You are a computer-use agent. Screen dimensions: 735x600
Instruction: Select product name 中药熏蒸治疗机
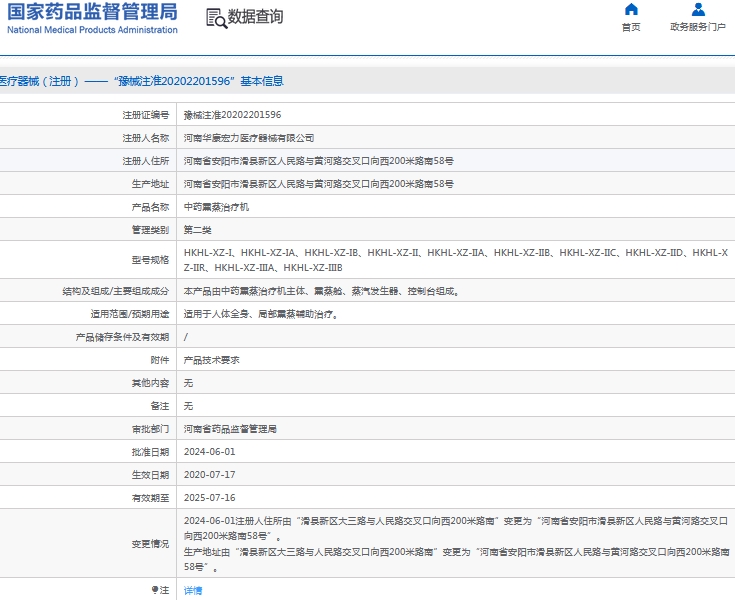tap(216, 207)
